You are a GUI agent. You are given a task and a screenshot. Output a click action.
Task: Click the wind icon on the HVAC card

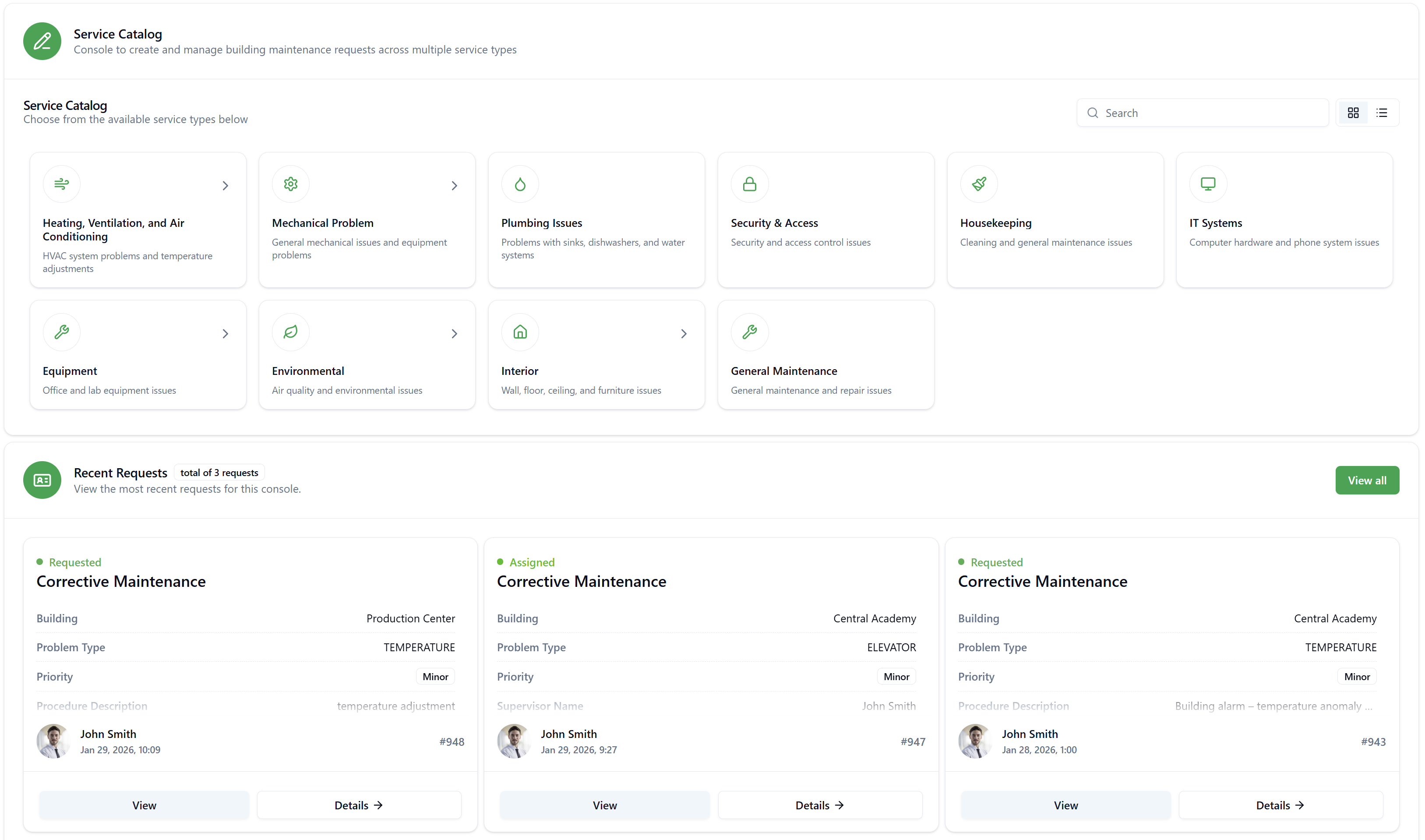[62, 184]
